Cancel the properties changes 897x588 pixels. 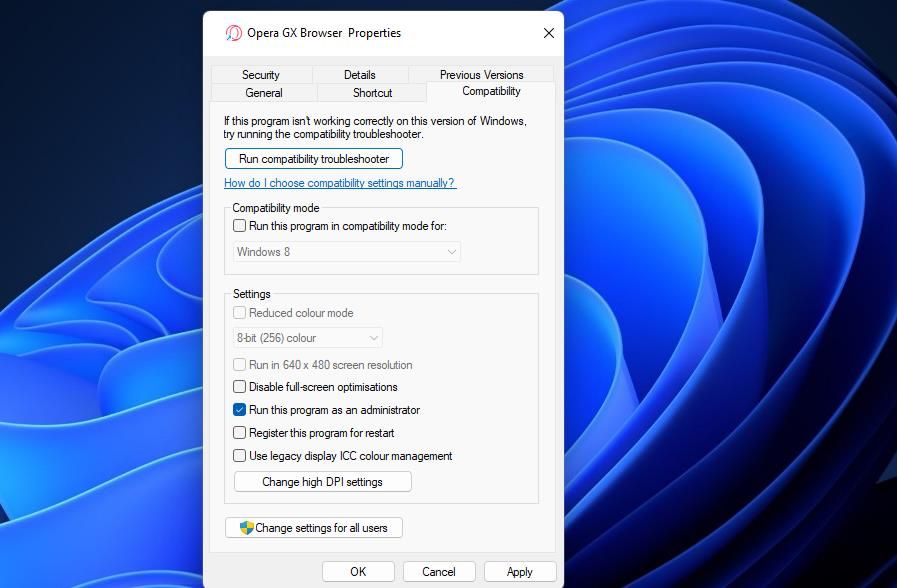pos(439,571)
